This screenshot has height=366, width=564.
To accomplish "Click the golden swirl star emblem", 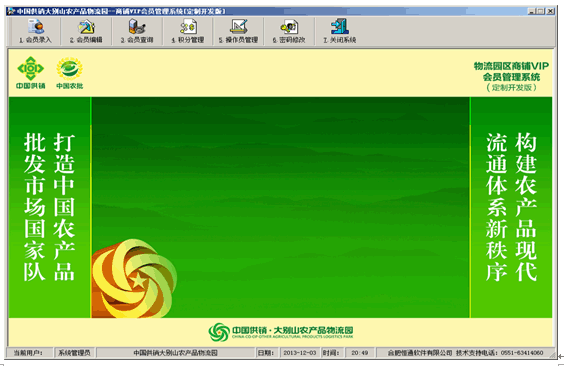I will (134, 279).
